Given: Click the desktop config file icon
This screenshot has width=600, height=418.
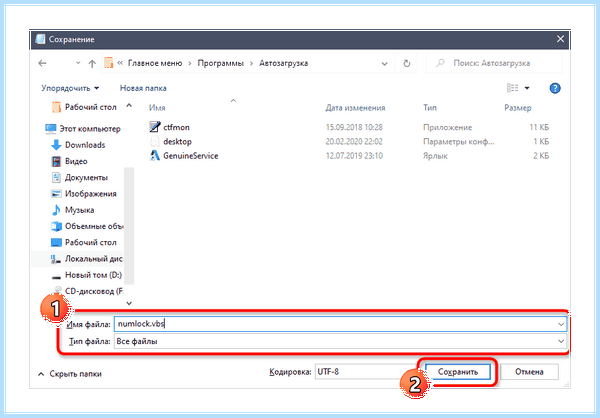Looking at the screenshot, I should [154, 141].
